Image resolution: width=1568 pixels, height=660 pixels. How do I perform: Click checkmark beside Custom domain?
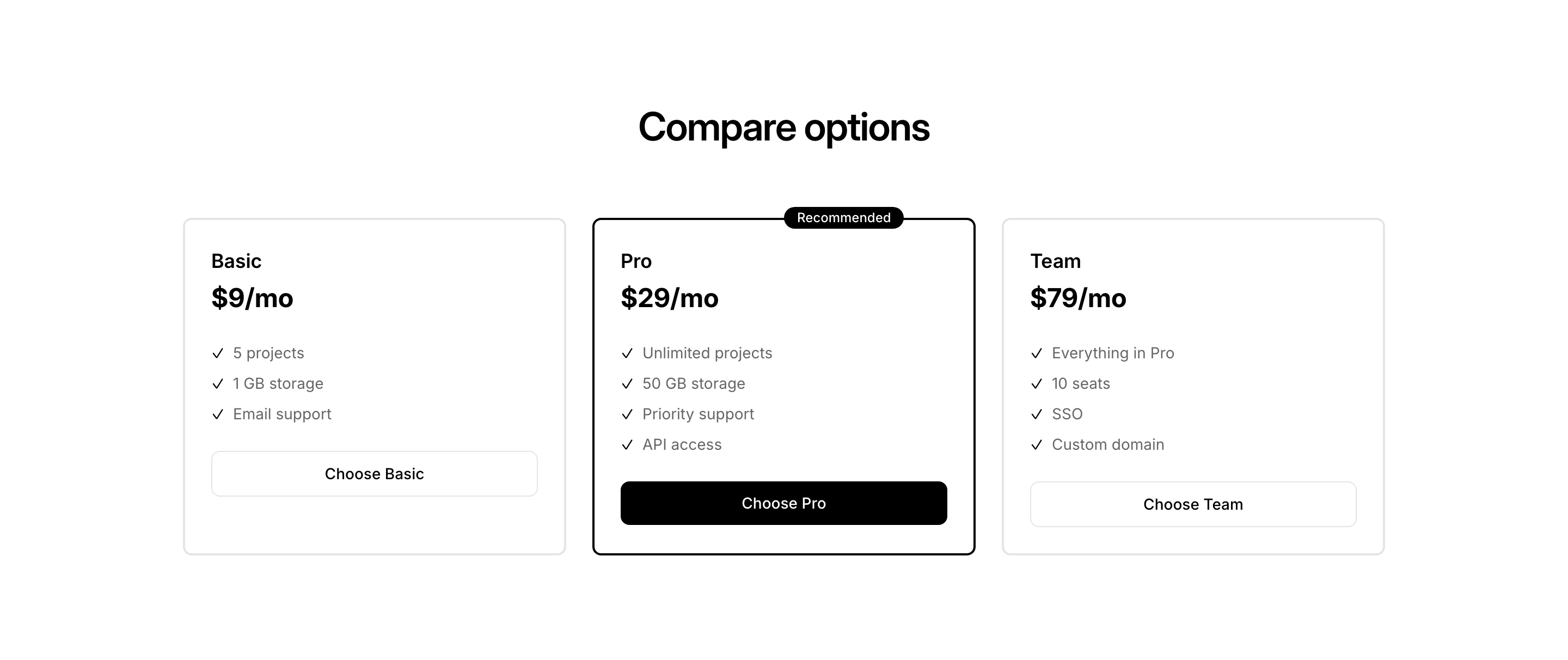[1037, 445]
